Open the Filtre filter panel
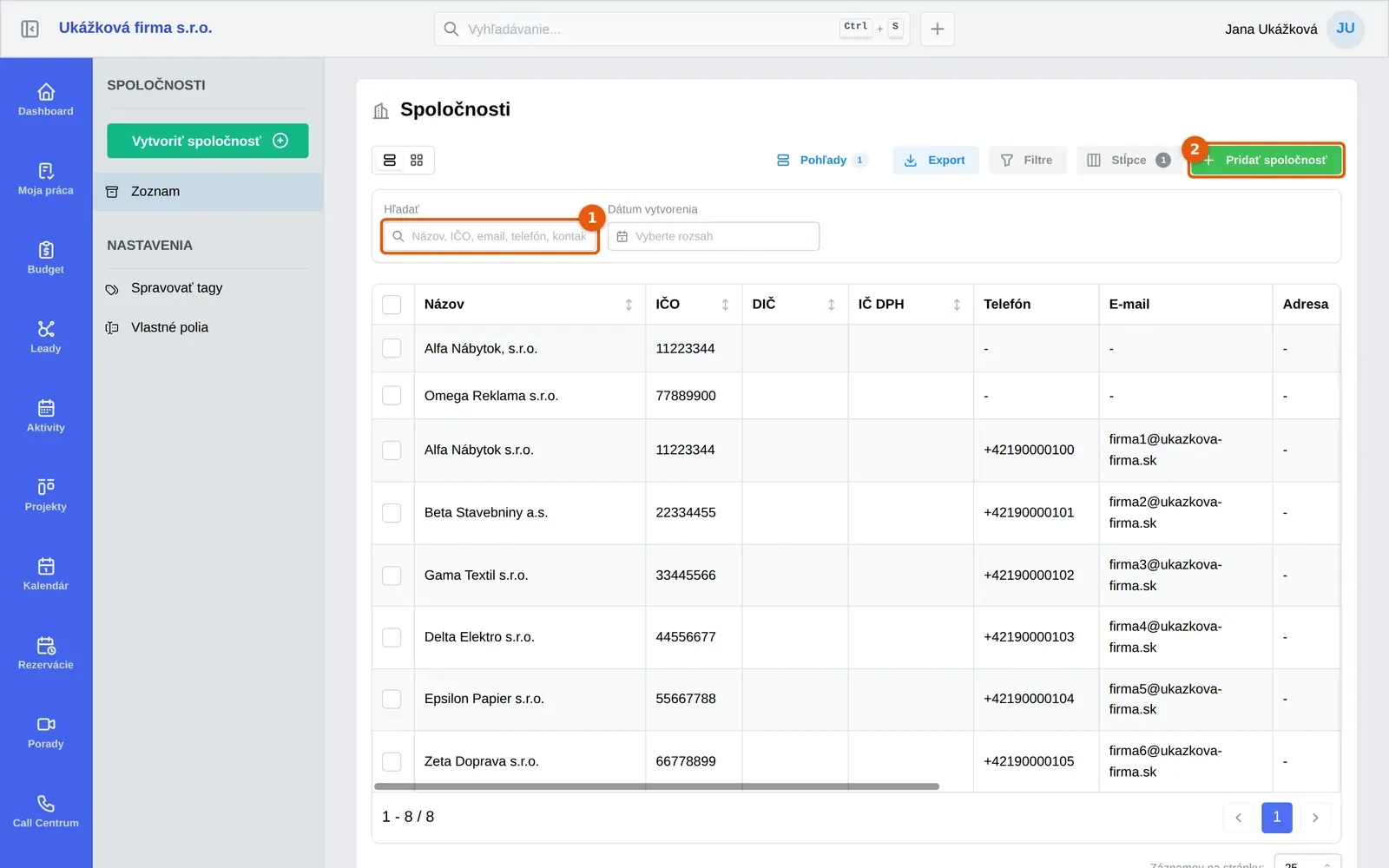This screenshot has height=868, width=1389. 1027,160
